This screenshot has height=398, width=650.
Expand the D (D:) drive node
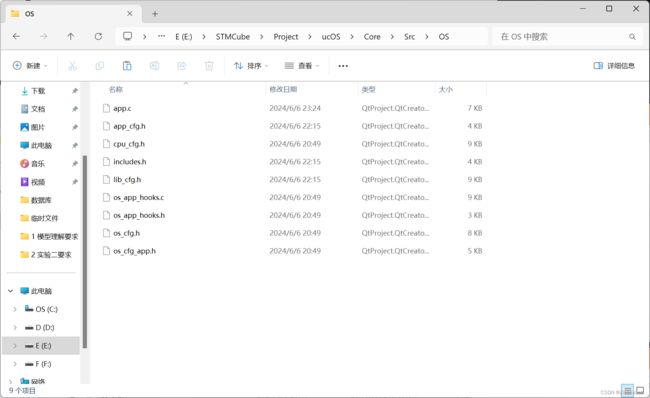[x=15, y=328]
